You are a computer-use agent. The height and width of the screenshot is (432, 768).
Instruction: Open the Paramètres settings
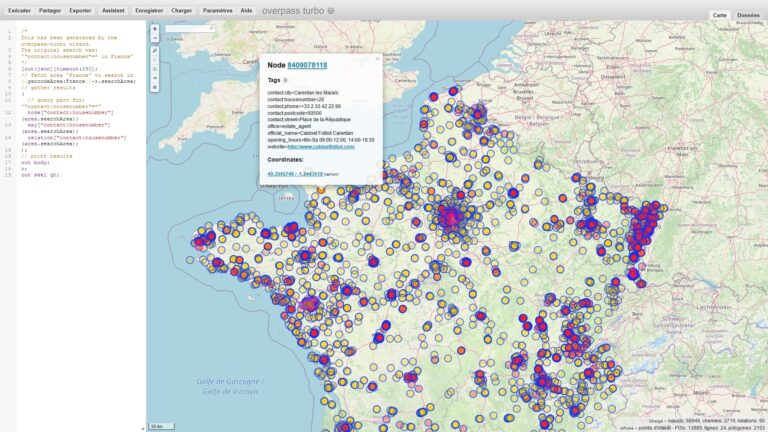[217, 10]
